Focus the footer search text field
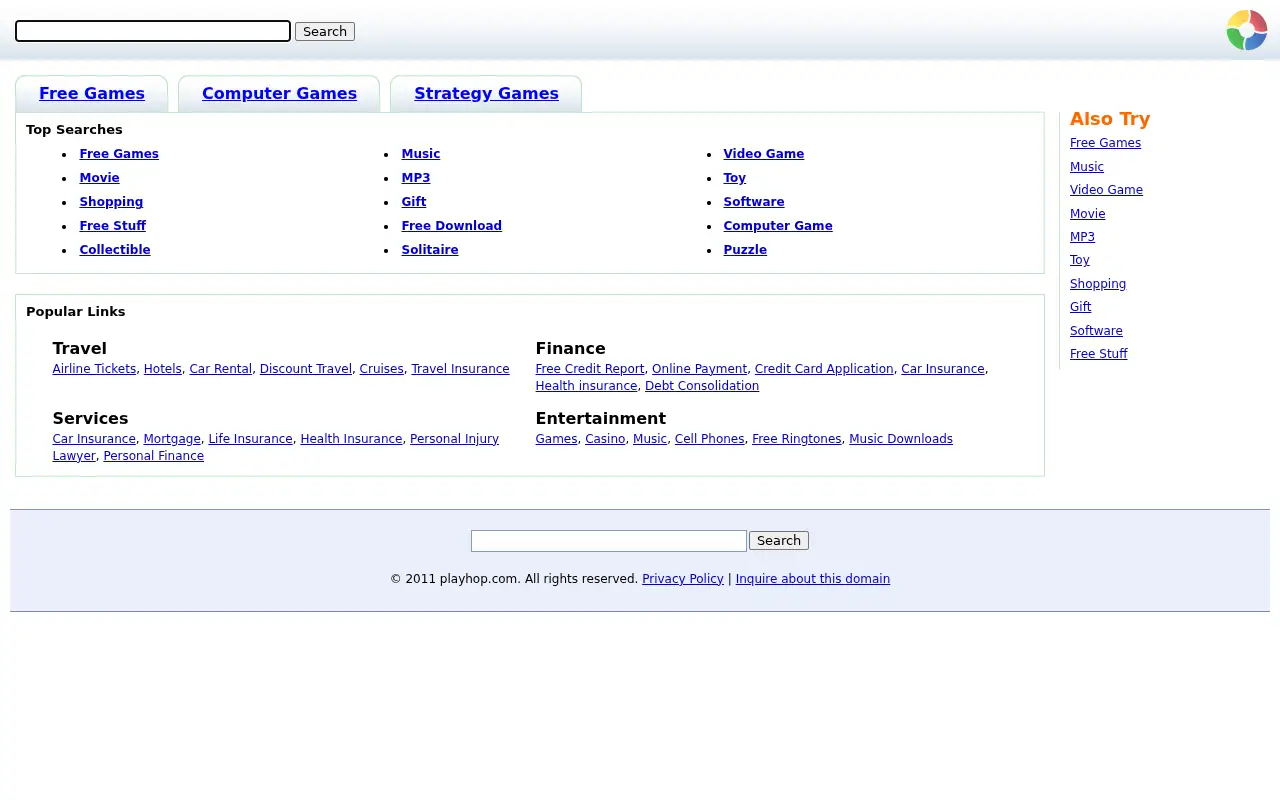The image size is (1280, 800). (x=609, y=541)
